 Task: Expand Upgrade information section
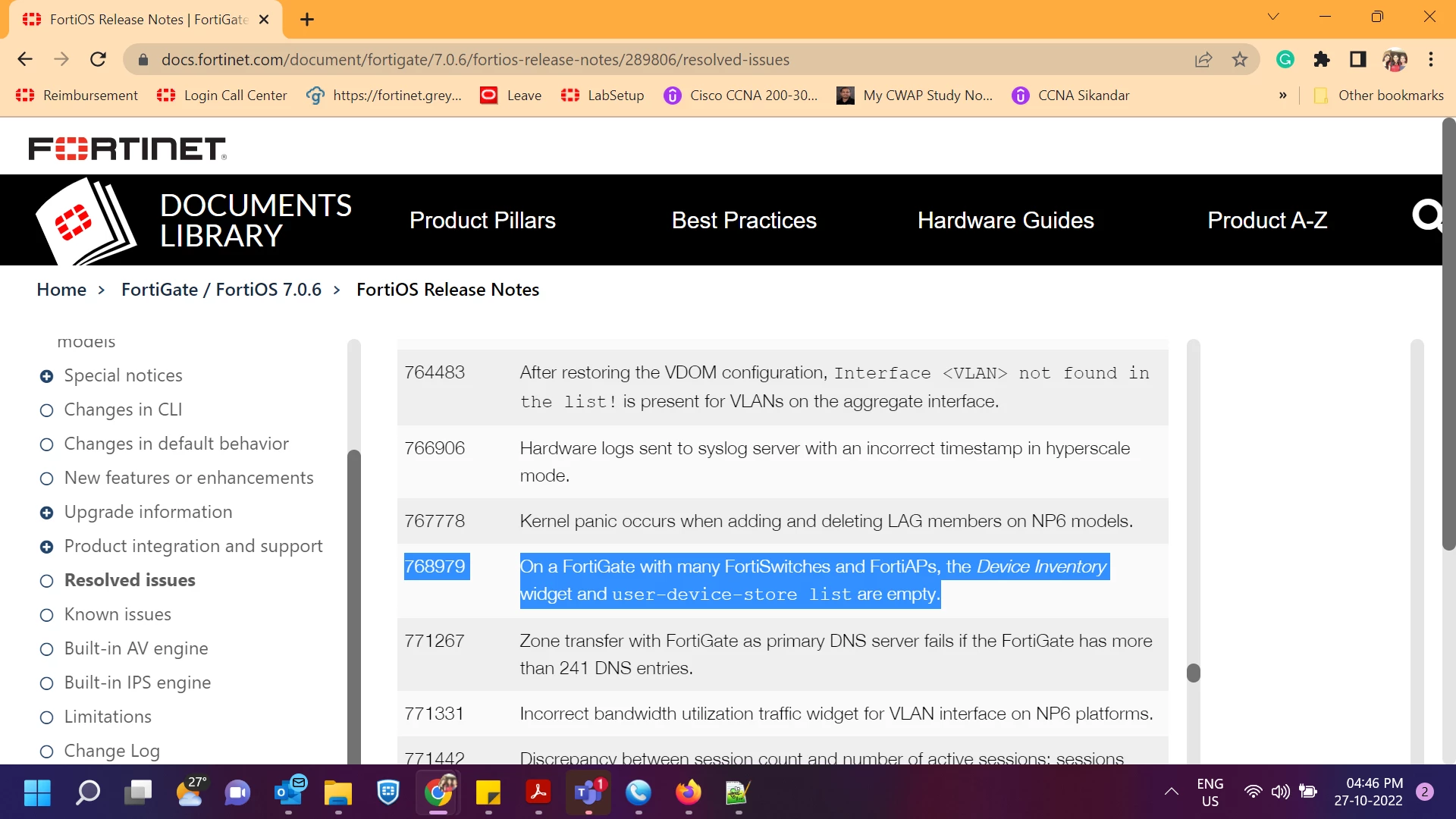point(46,513)
